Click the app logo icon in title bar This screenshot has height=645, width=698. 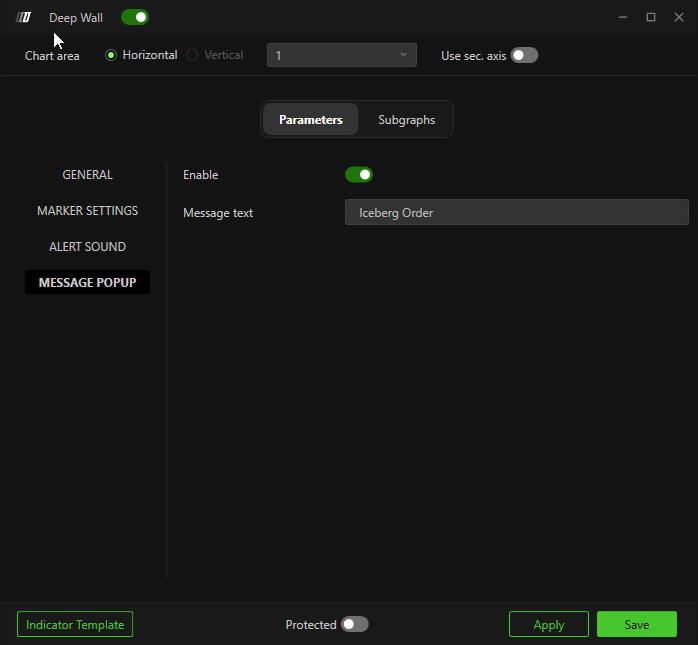click(24, 17)
